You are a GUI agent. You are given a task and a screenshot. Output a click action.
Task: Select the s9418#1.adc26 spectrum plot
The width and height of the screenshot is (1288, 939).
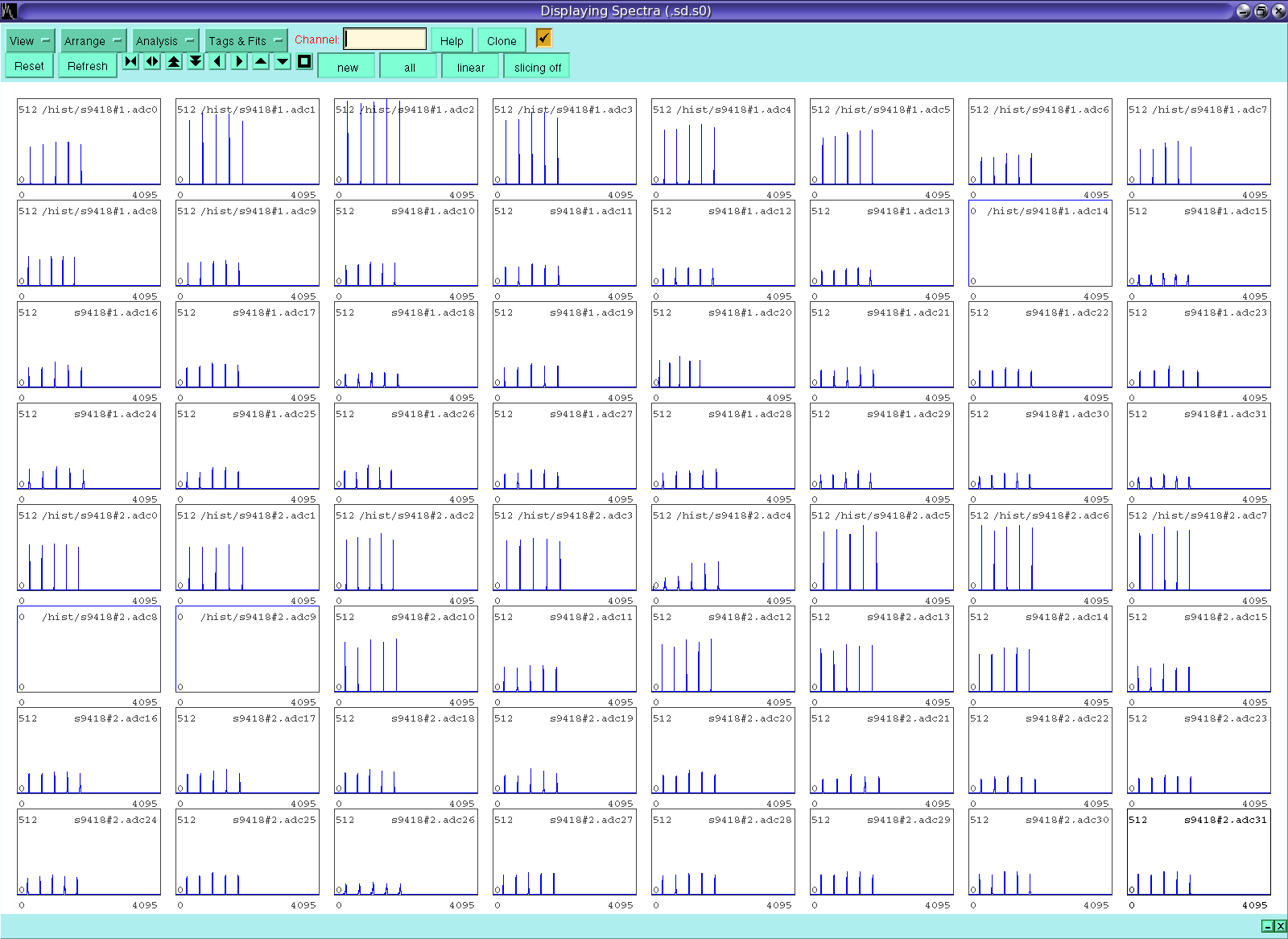pyautogui.click(x=406, y=447)
